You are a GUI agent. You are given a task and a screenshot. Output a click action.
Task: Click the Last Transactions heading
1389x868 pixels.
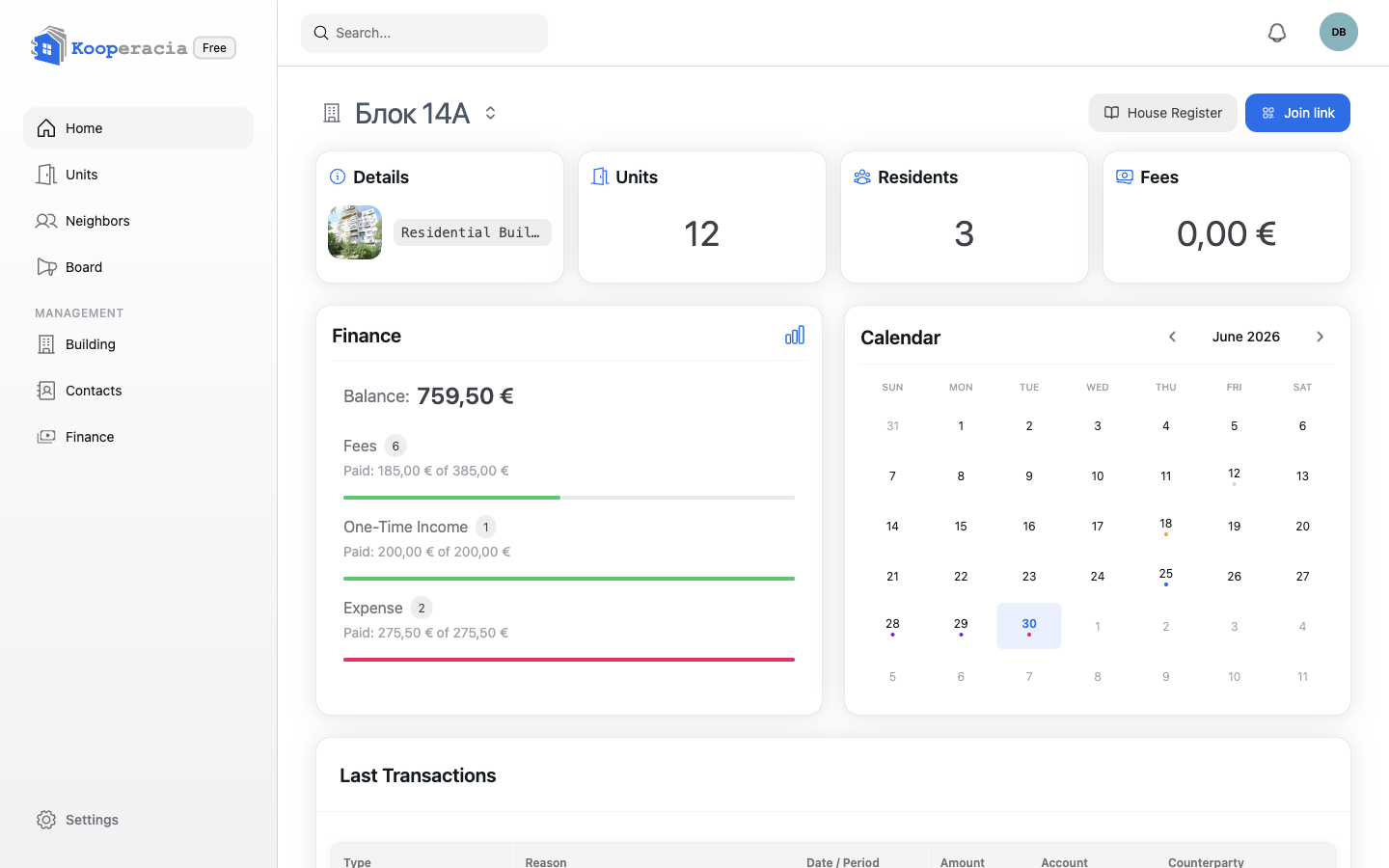click(418, 775)
